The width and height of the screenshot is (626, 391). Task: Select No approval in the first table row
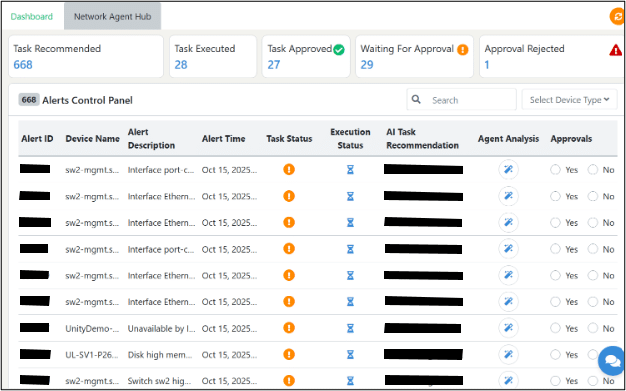coord(593,170)
